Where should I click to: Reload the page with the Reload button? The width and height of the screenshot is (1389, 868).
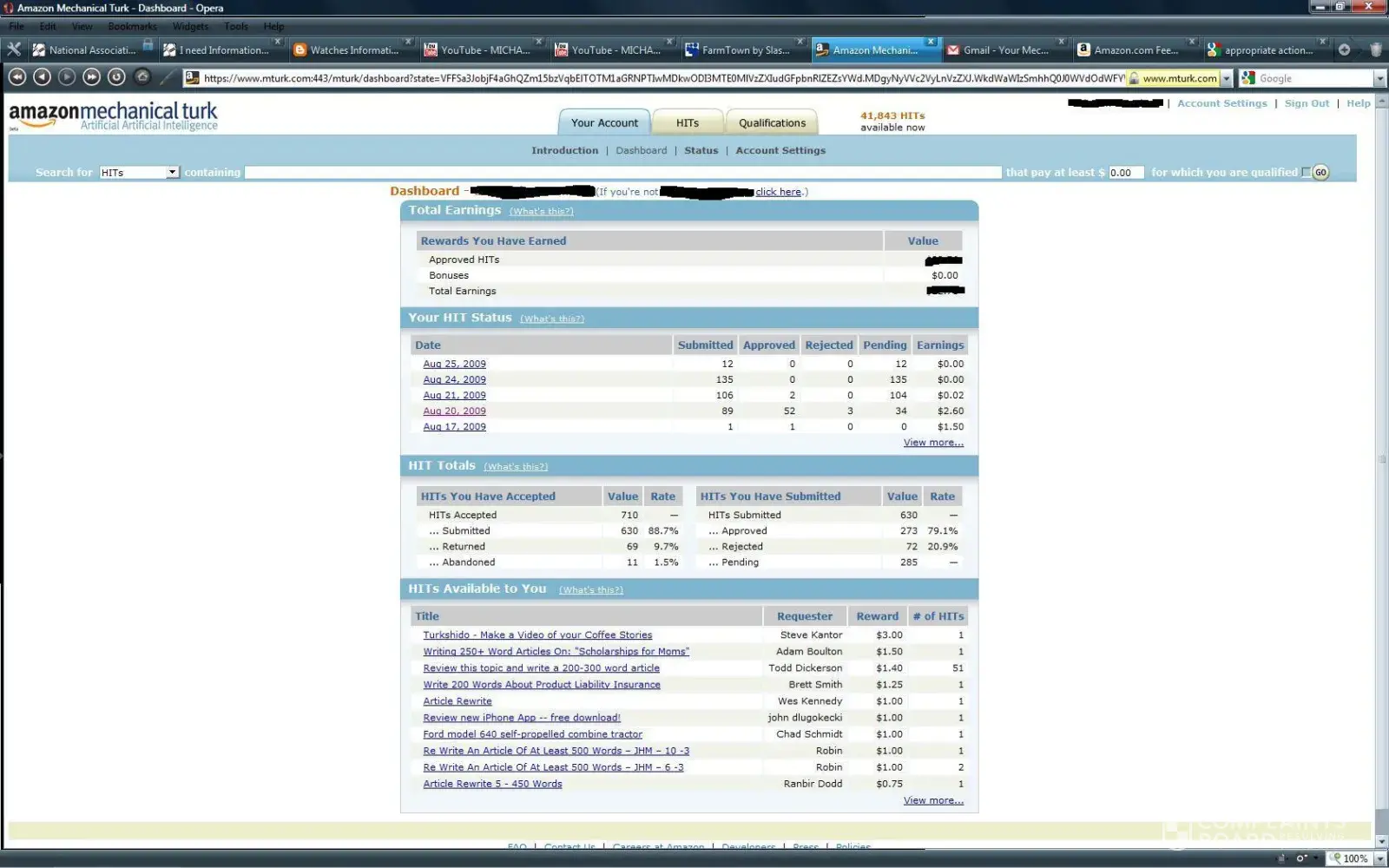point(116,77)
